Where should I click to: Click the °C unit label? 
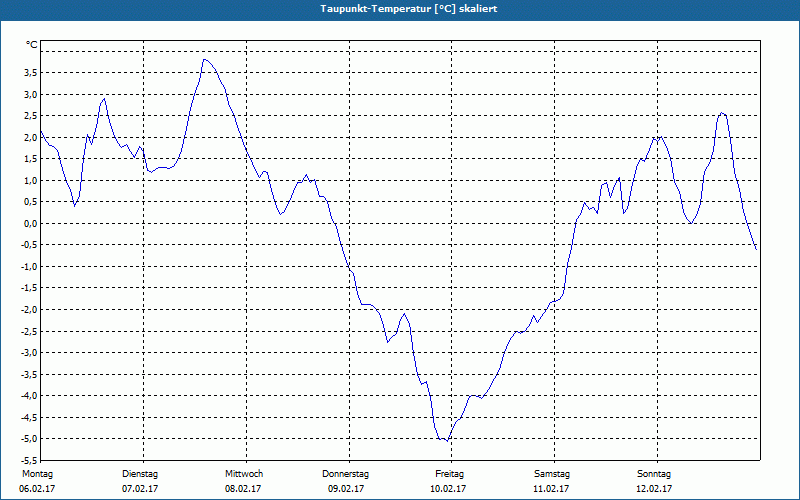pos(32,45)
